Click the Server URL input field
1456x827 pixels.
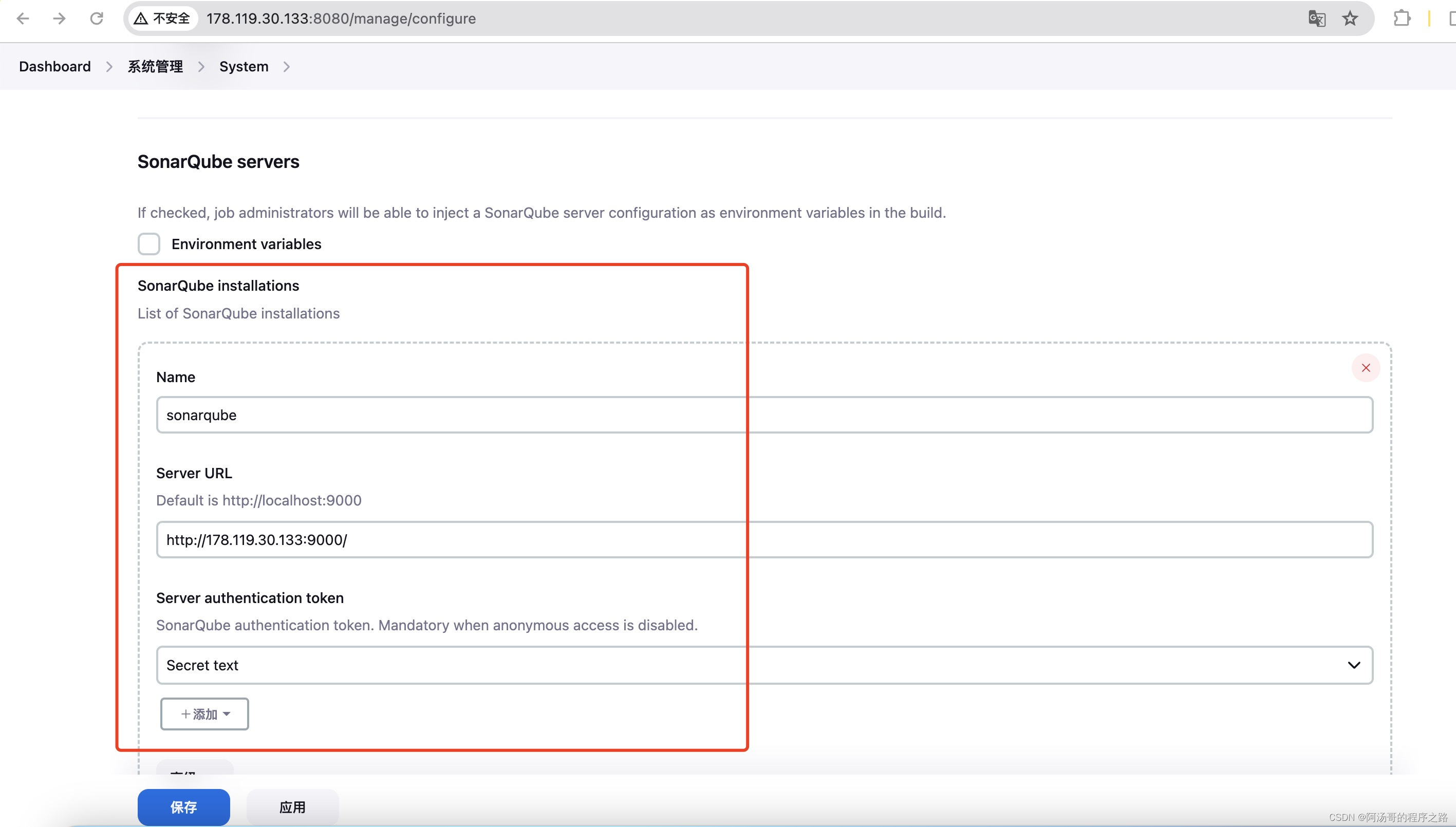tap(764, 539)
